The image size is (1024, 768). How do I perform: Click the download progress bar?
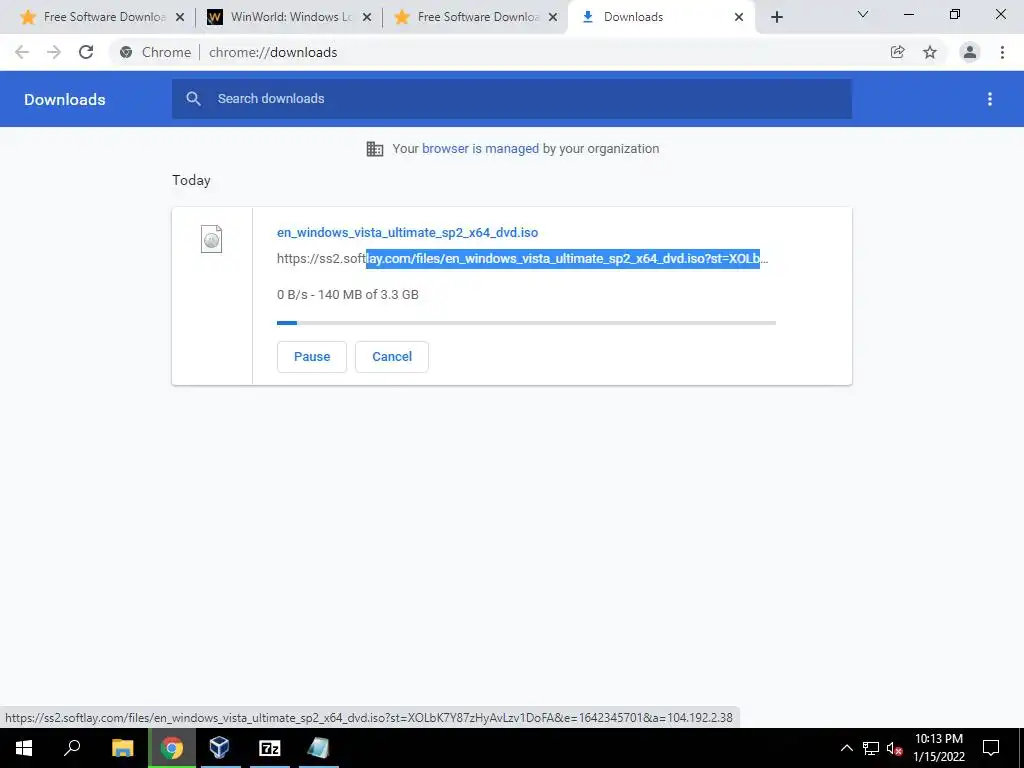[526, 323]
